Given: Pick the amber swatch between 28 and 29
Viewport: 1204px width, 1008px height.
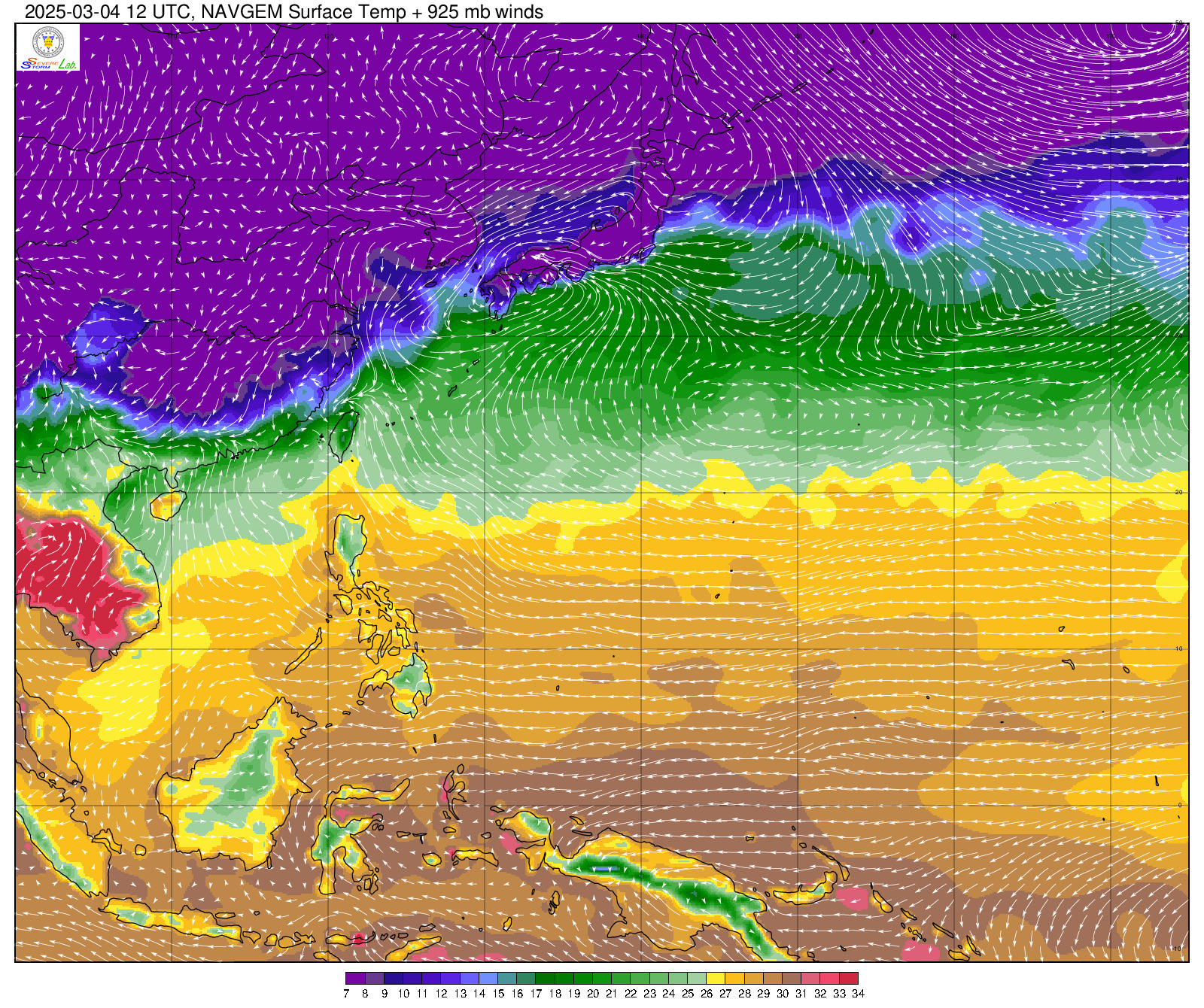Looking at the screenshot, I should [754, 978].
